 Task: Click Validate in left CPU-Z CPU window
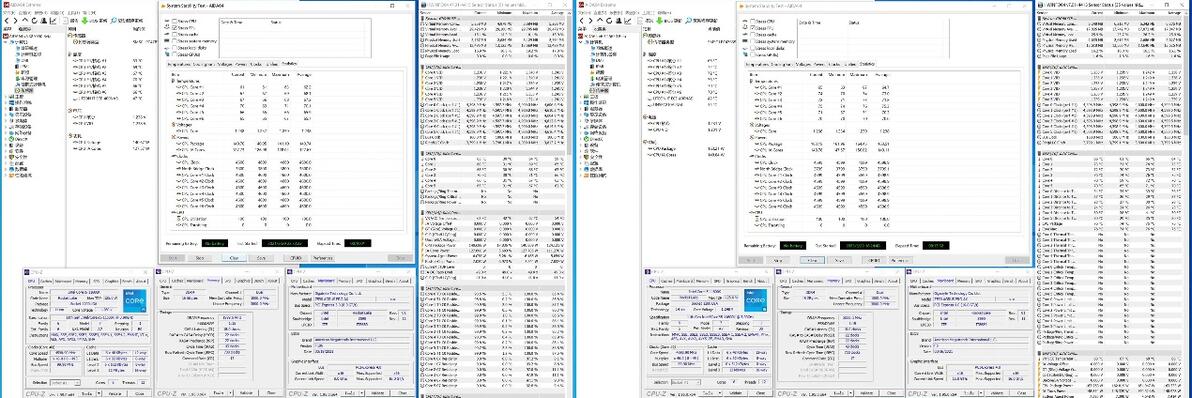click(x=115, y=393)
